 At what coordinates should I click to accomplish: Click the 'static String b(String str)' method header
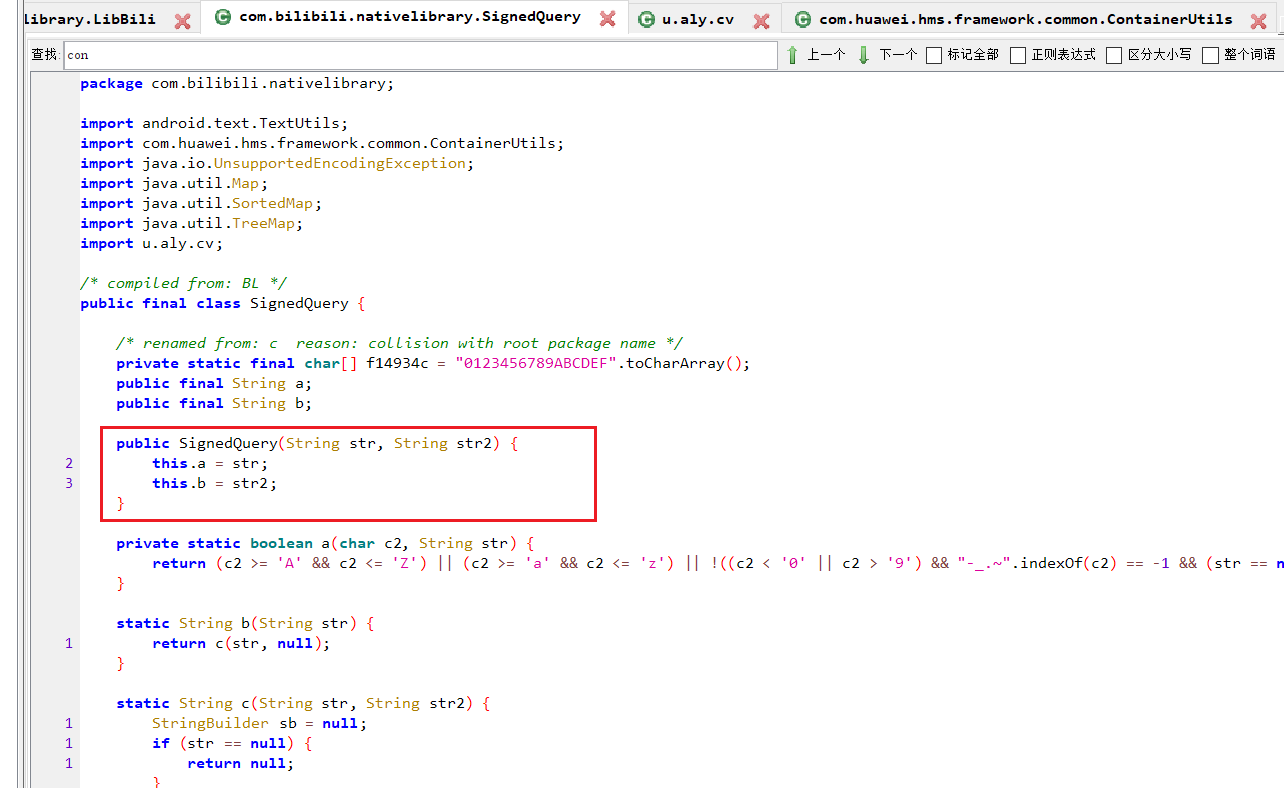245,623
